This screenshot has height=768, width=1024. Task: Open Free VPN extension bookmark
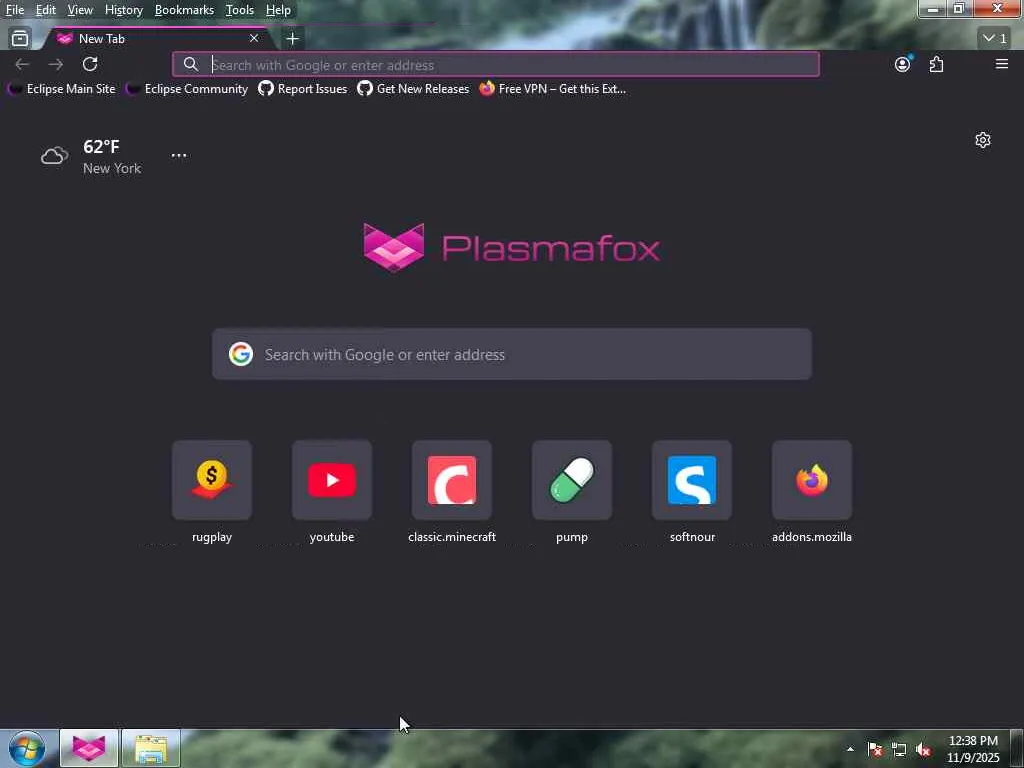(552, 89)
